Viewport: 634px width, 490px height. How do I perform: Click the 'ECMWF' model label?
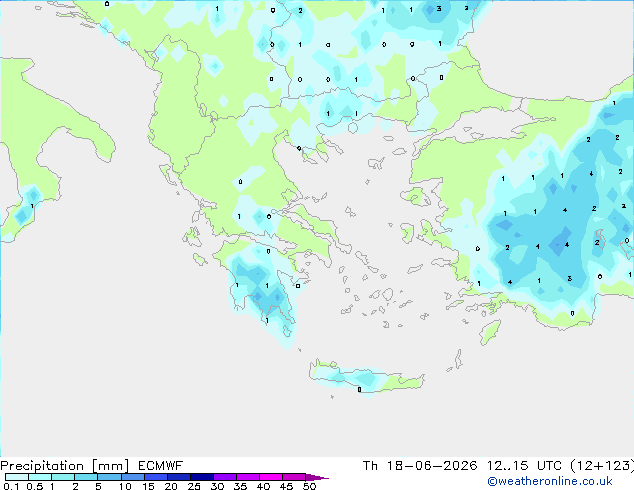click(161, 466)
